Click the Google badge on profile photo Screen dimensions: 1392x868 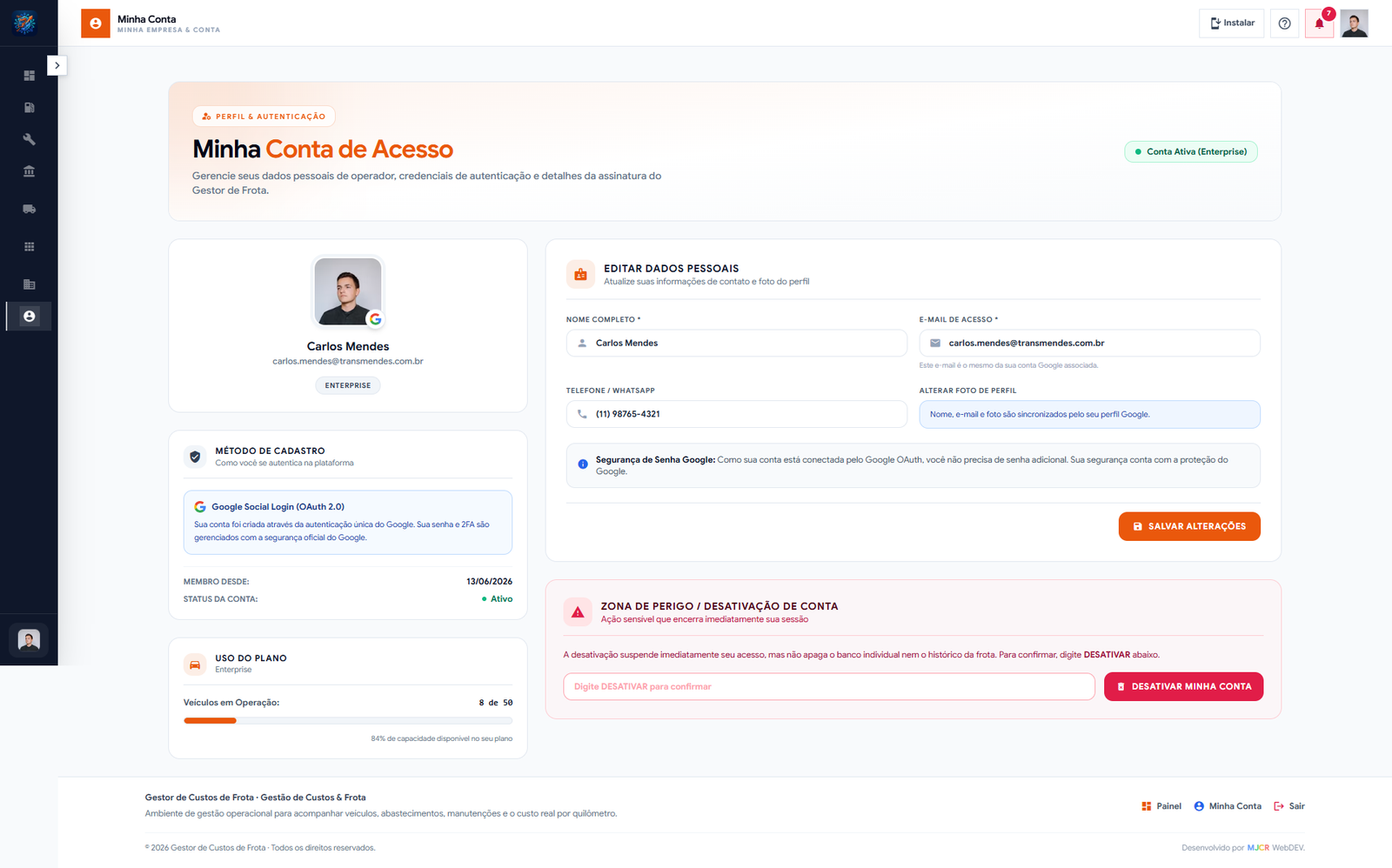click(375, 319)
